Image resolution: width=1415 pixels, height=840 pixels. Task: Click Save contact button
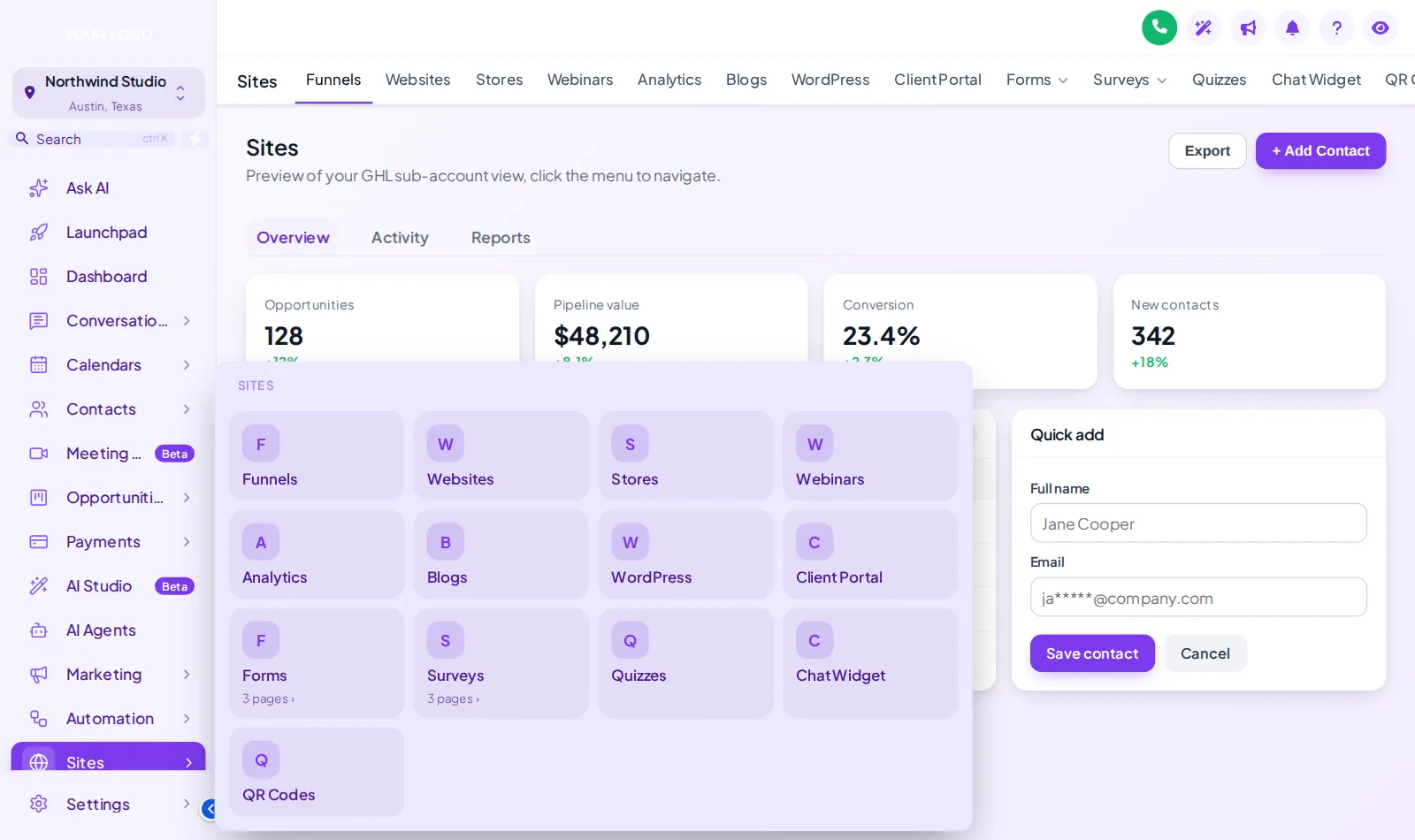(1092, 653)
